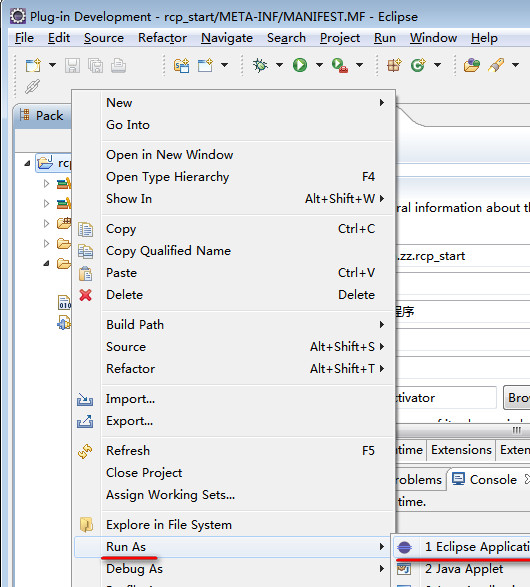Click the Print toolbar icon
The height and width of the screenshot is (587, 530).
[x=118, y=66]
